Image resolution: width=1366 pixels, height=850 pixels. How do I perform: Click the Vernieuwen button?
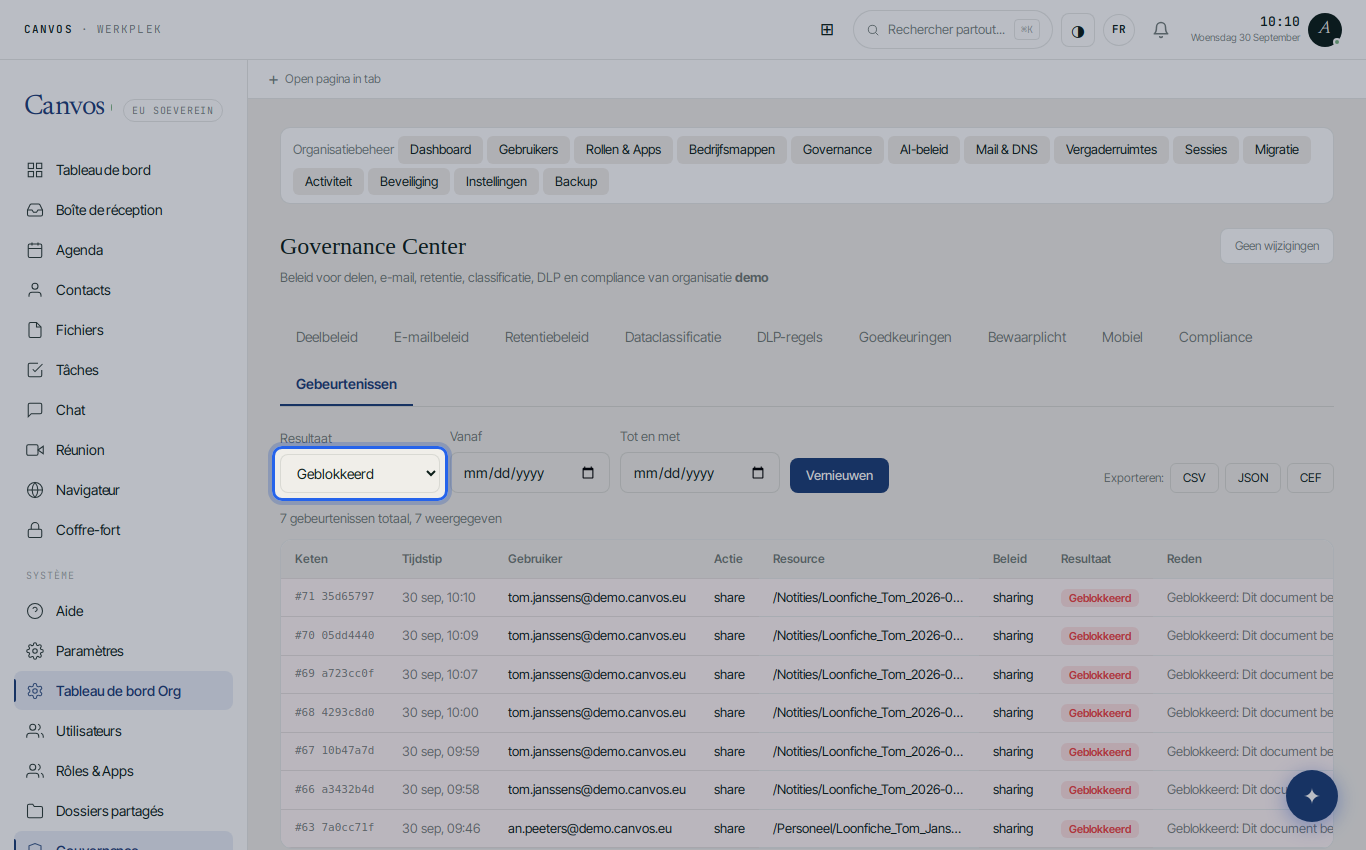coord(839,475)
